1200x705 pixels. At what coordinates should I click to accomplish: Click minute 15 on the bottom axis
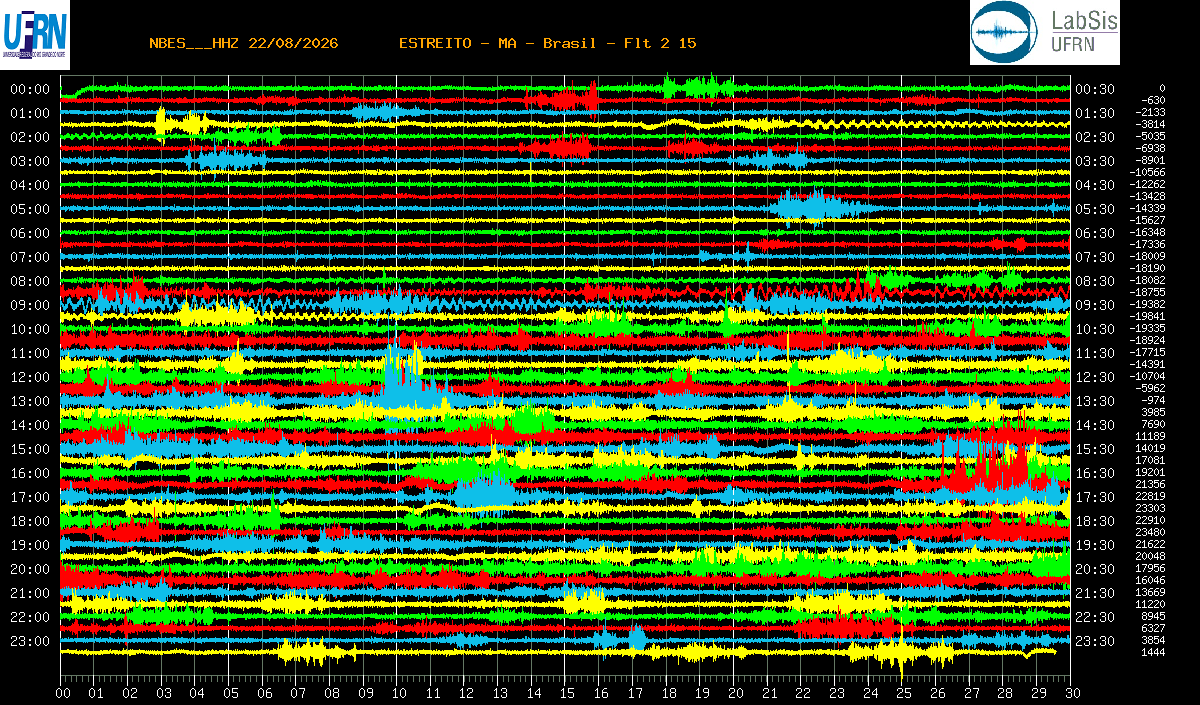click(566, 694)
